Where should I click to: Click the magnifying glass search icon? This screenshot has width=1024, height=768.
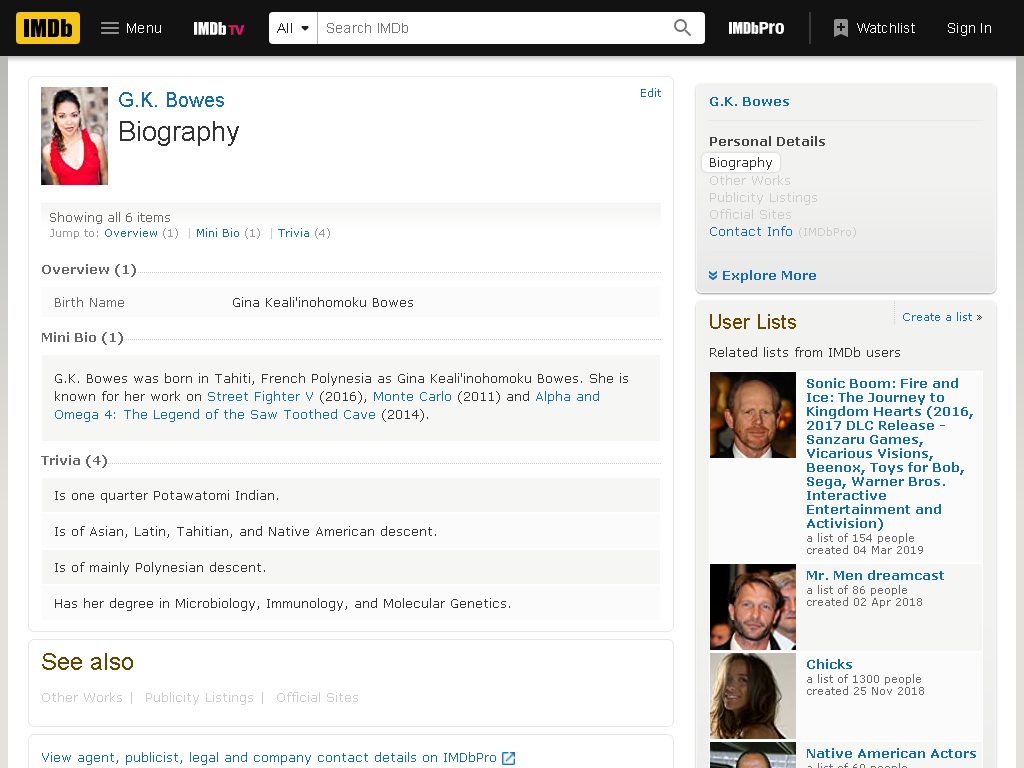point(682,28)
